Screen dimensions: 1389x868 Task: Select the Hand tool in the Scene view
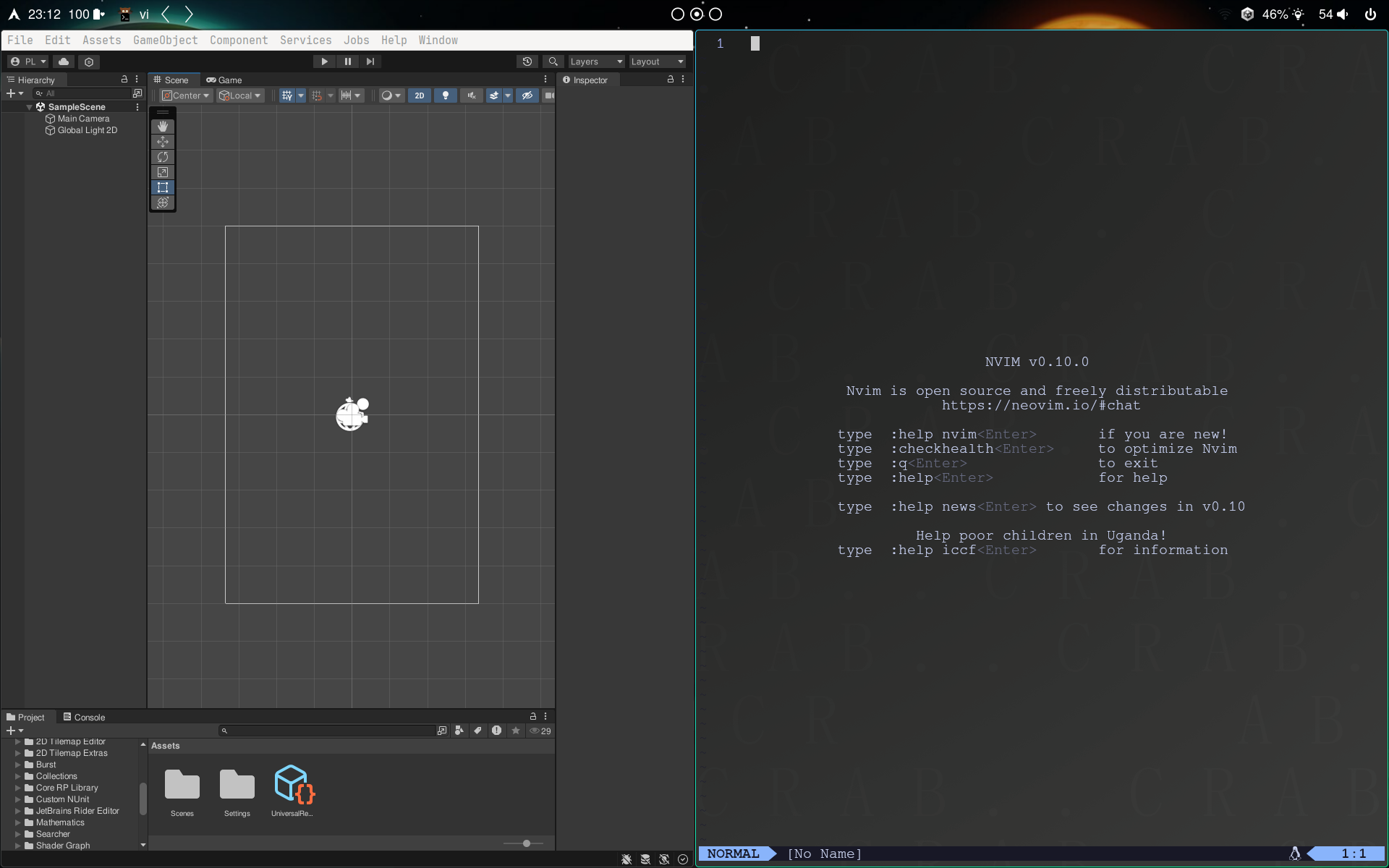[163, 126]
